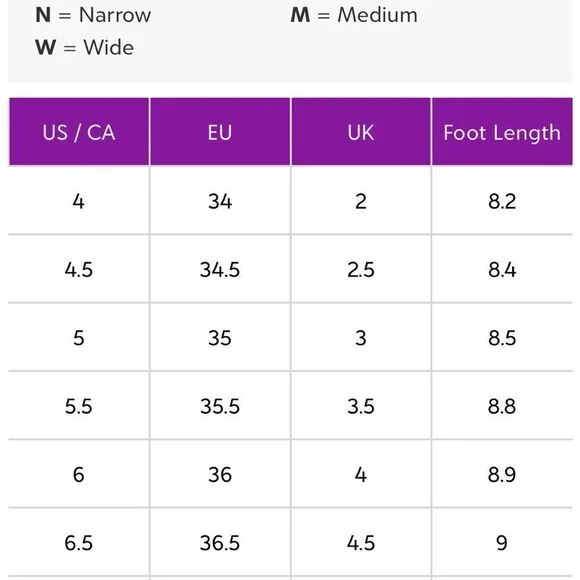This screenshot has height=580, width=580.
Task: Click the UK column header
Action: pos(361,132)
